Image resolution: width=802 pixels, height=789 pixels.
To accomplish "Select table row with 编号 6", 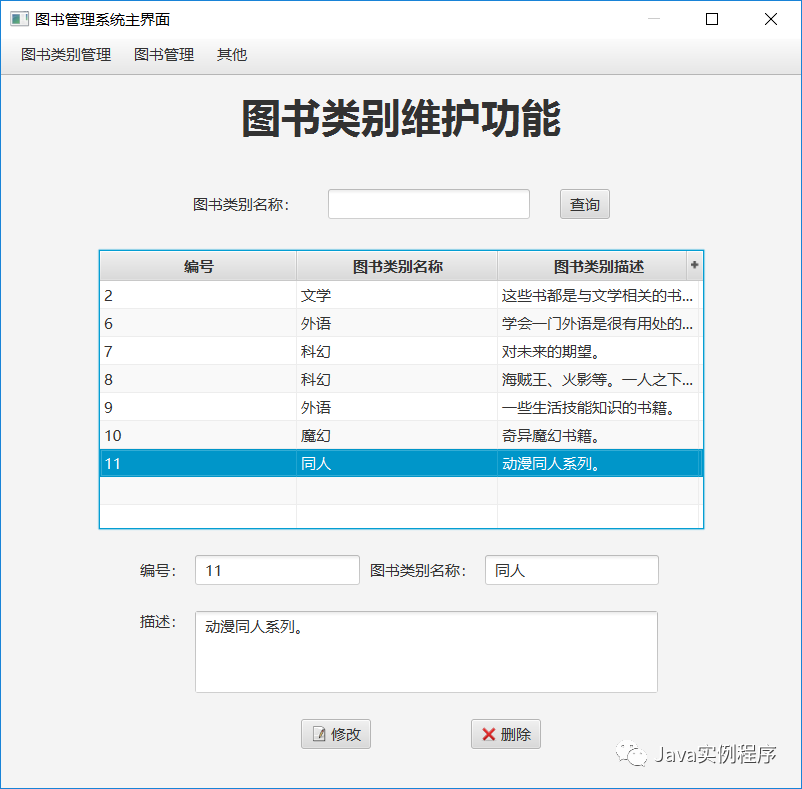I will tap(402, 323).
